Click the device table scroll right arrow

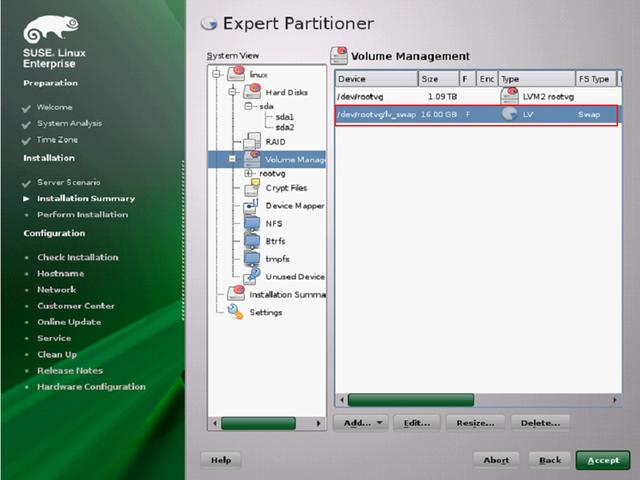point(615,400)
